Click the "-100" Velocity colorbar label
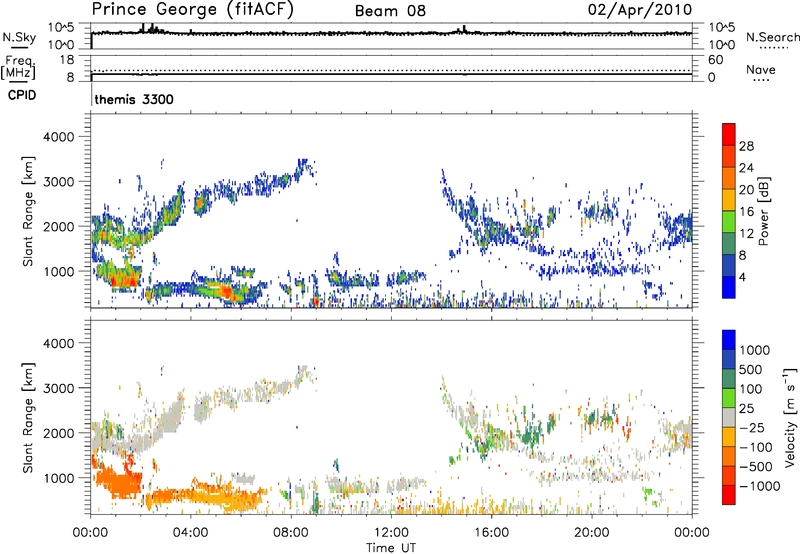This screenshot has width=800, height=554. (756, 447)
